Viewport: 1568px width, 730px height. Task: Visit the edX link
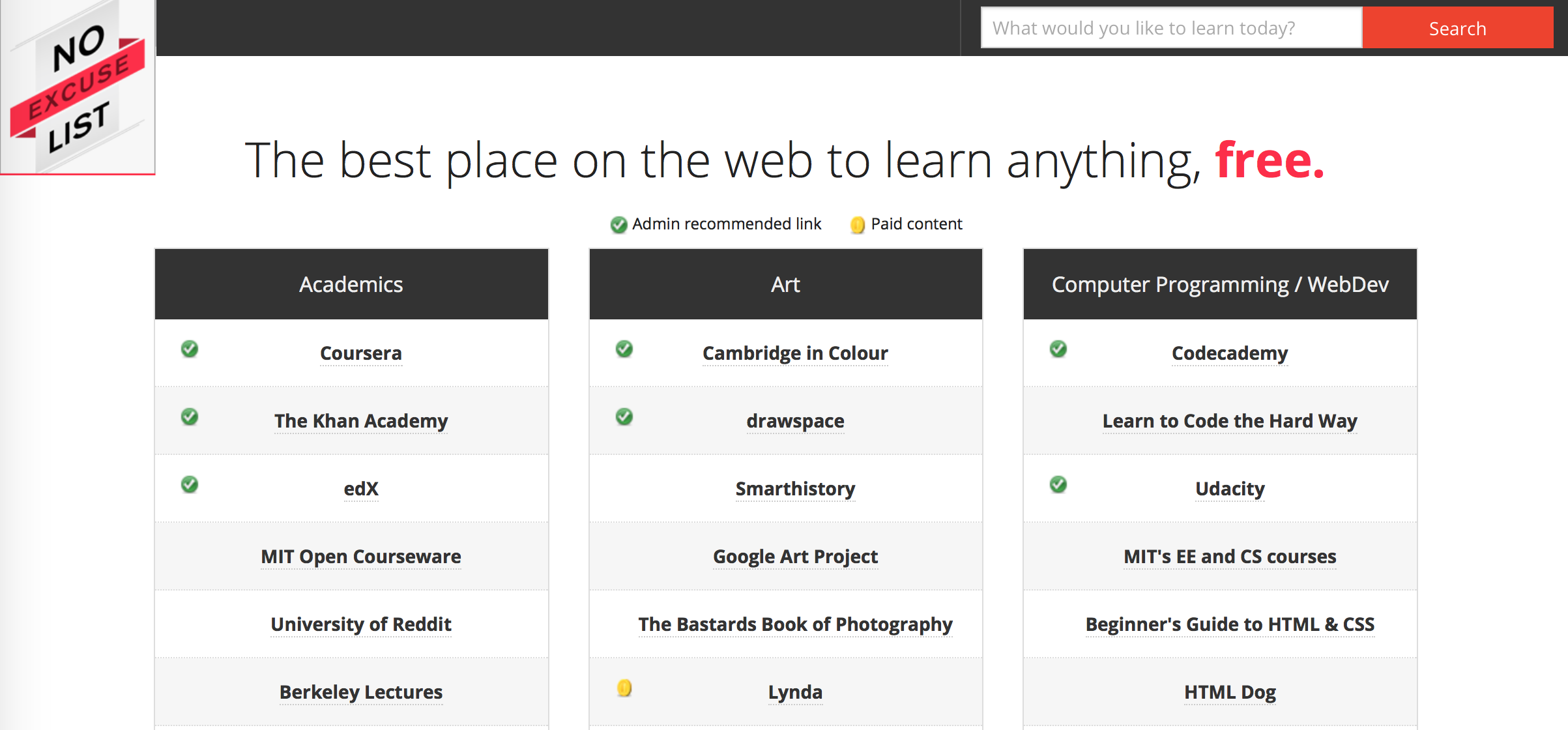point(361,489)
